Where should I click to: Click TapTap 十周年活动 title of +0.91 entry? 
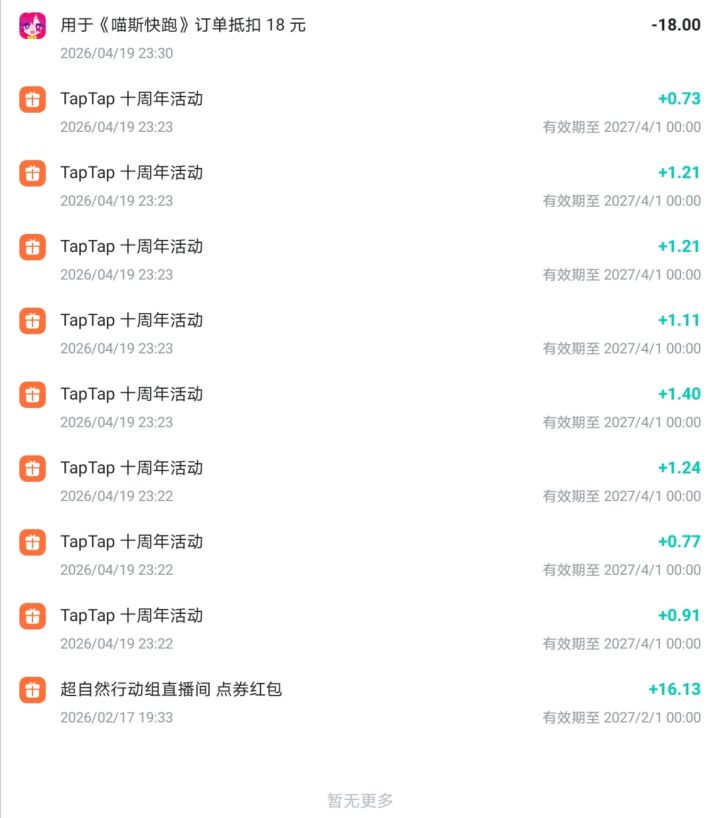[131, 615]
